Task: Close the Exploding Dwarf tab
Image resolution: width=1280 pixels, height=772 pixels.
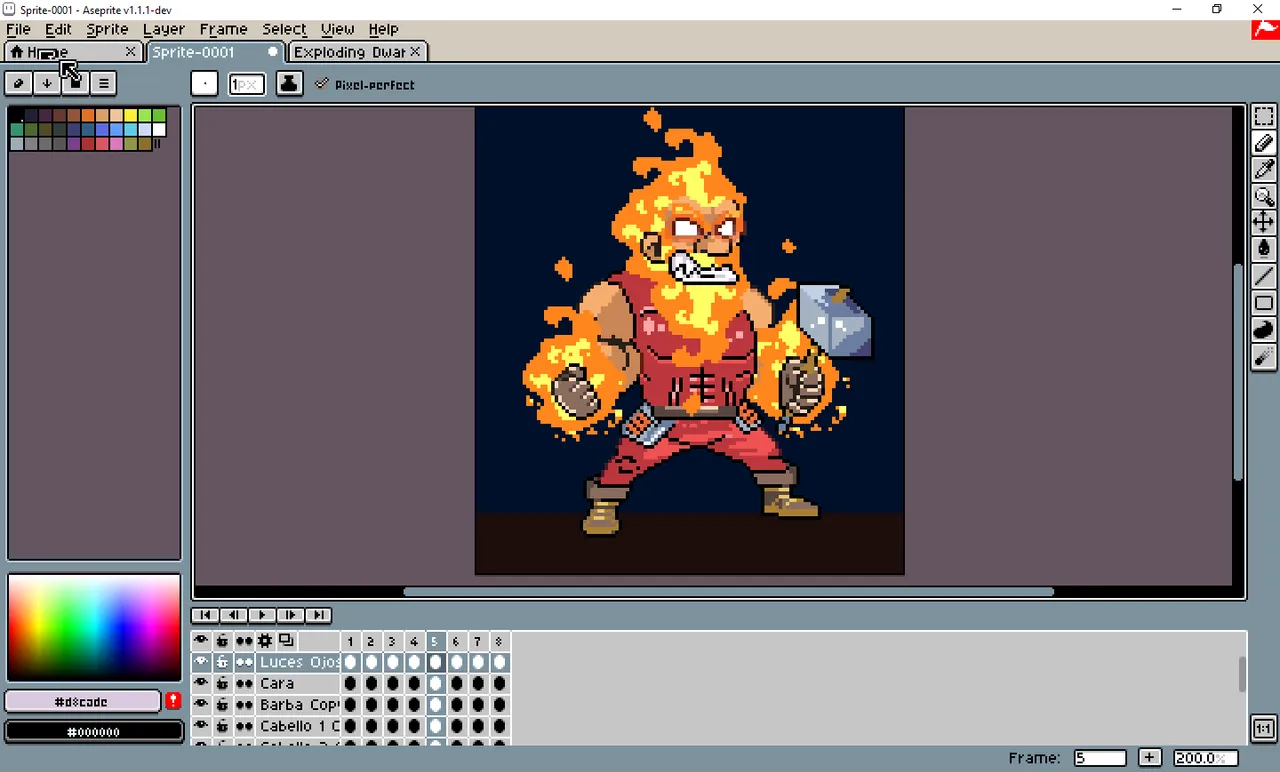Action: tap(416, 52)
